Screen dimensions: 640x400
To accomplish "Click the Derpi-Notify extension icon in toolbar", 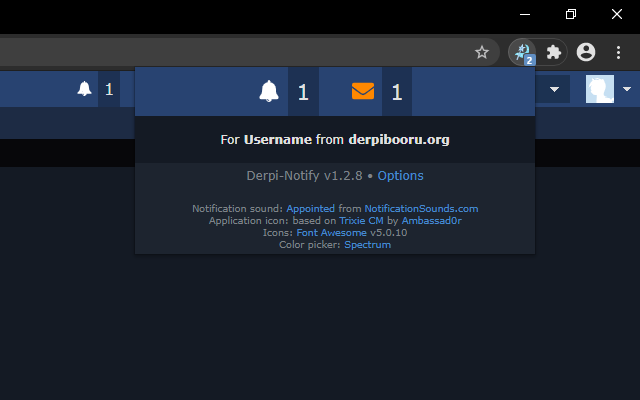I will [522, 52].
